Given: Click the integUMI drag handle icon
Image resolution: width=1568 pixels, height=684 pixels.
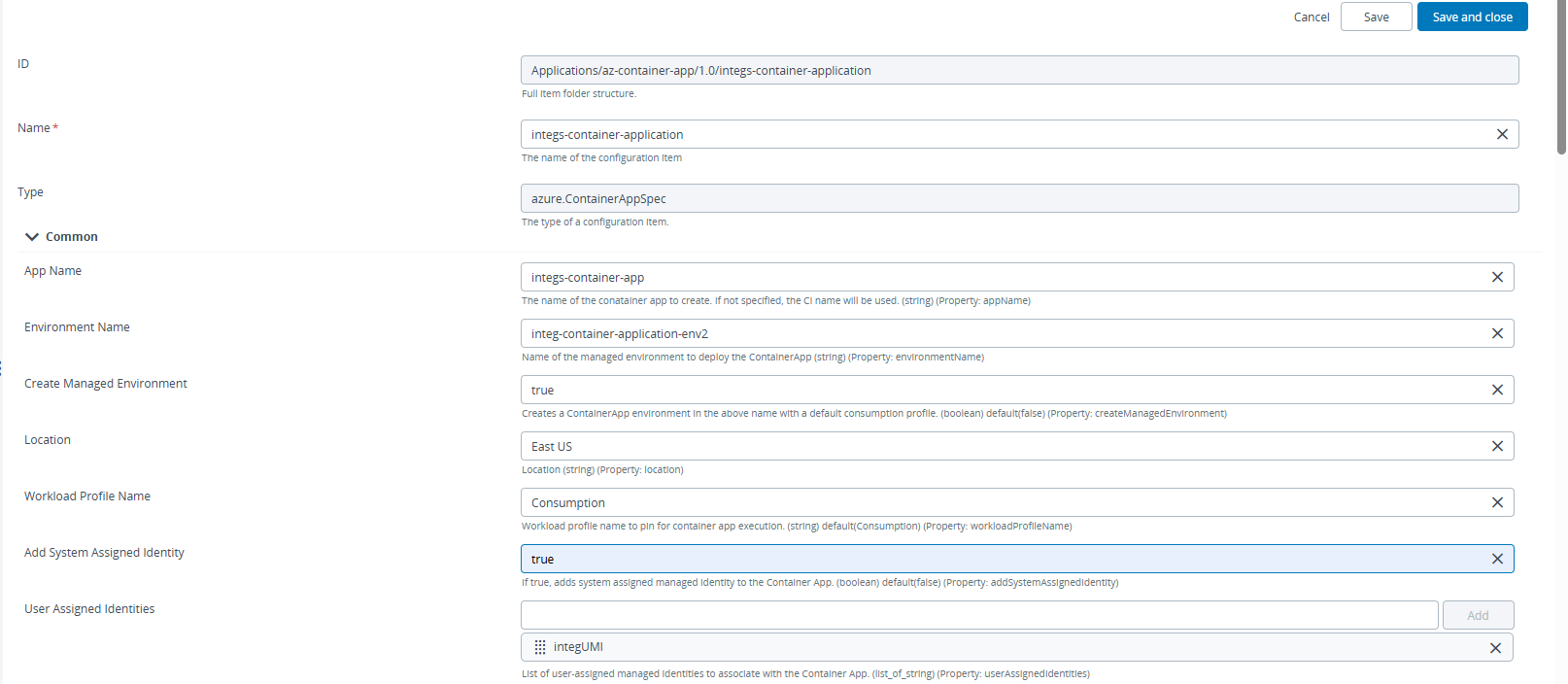Looking at the screenshot, I should tap(540, 647).
